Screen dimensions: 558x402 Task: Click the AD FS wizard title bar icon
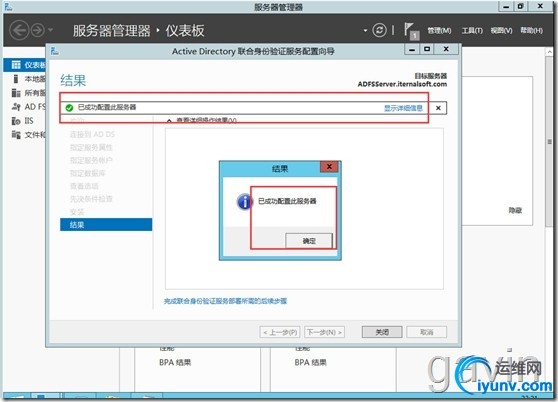point(54,51)
